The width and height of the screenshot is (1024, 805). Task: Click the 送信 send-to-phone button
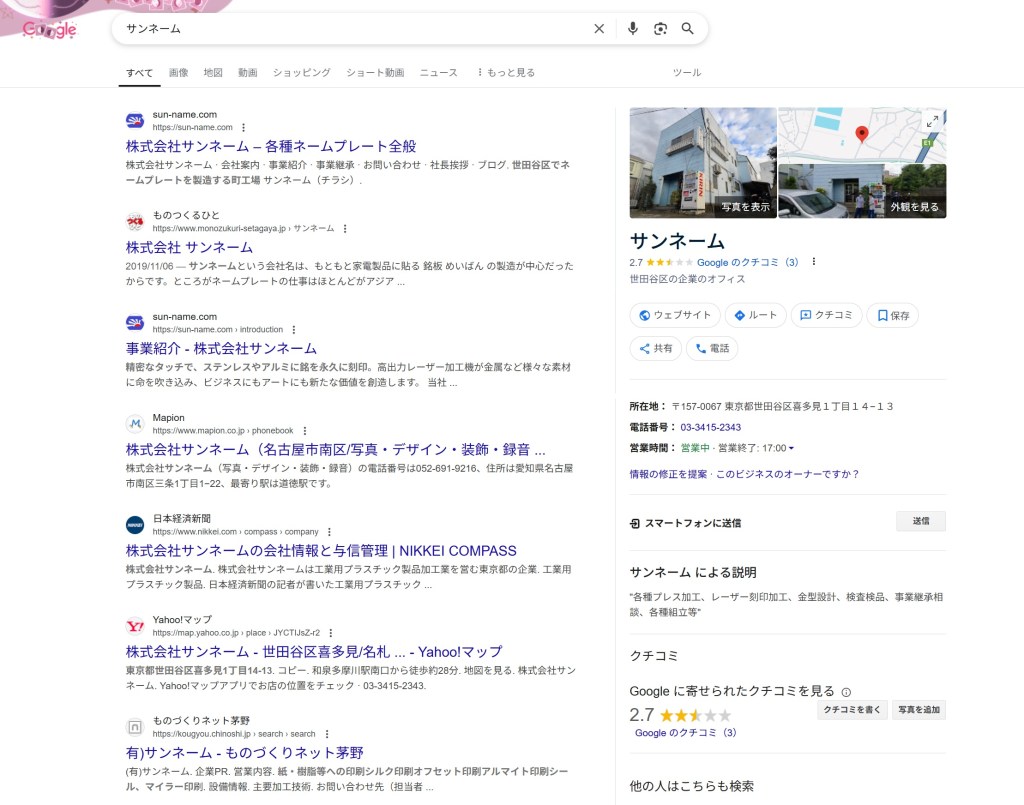[x=920, y=521]
